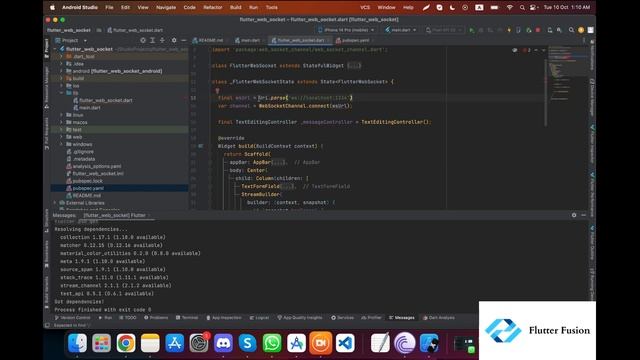Screen dimensions: 640x360
Task: Collapse the lib folder in project tree
Action: [61, 93]
